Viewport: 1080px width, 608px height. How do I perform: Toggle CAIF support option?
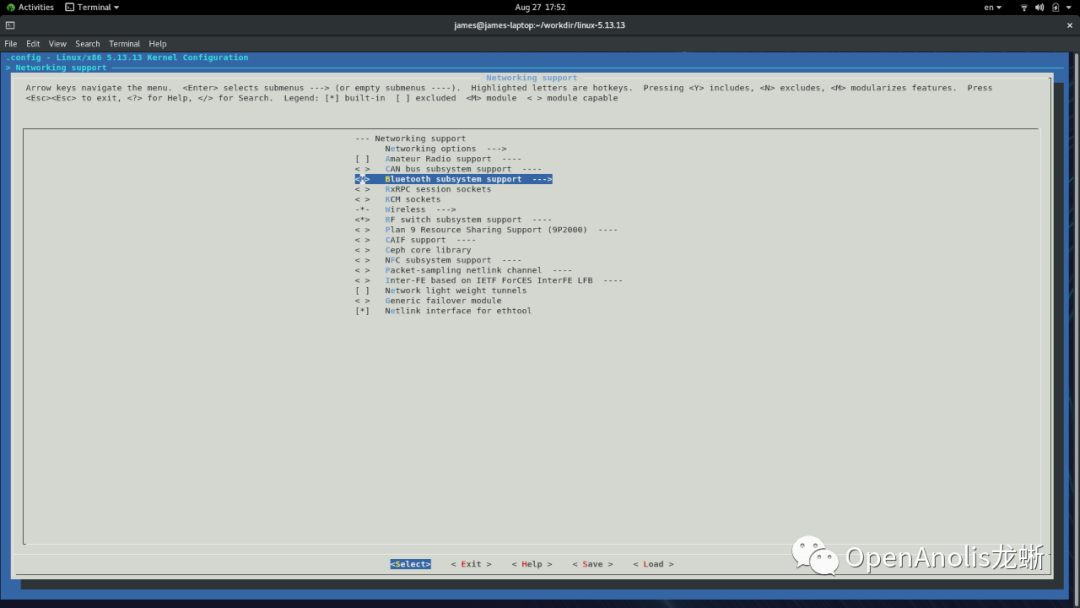[x=362, y=240]
